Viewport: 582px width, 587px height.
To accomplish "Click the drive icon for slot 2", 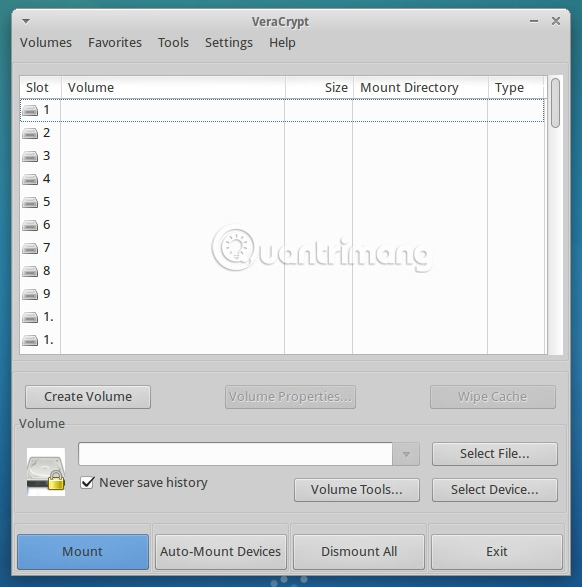I will [x=30, y=133].
